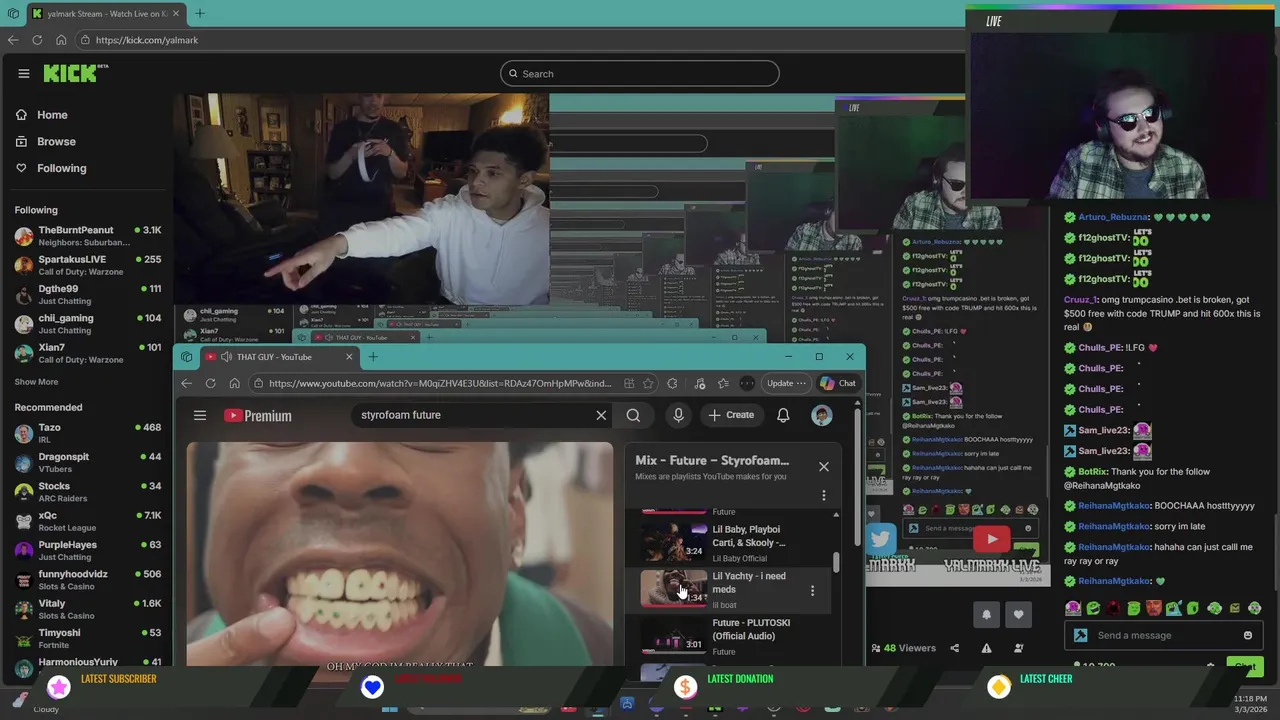This screenshot has width=1280, height=720.
Task: Open Dragonspit recommended channel
Action: point(87,462)
